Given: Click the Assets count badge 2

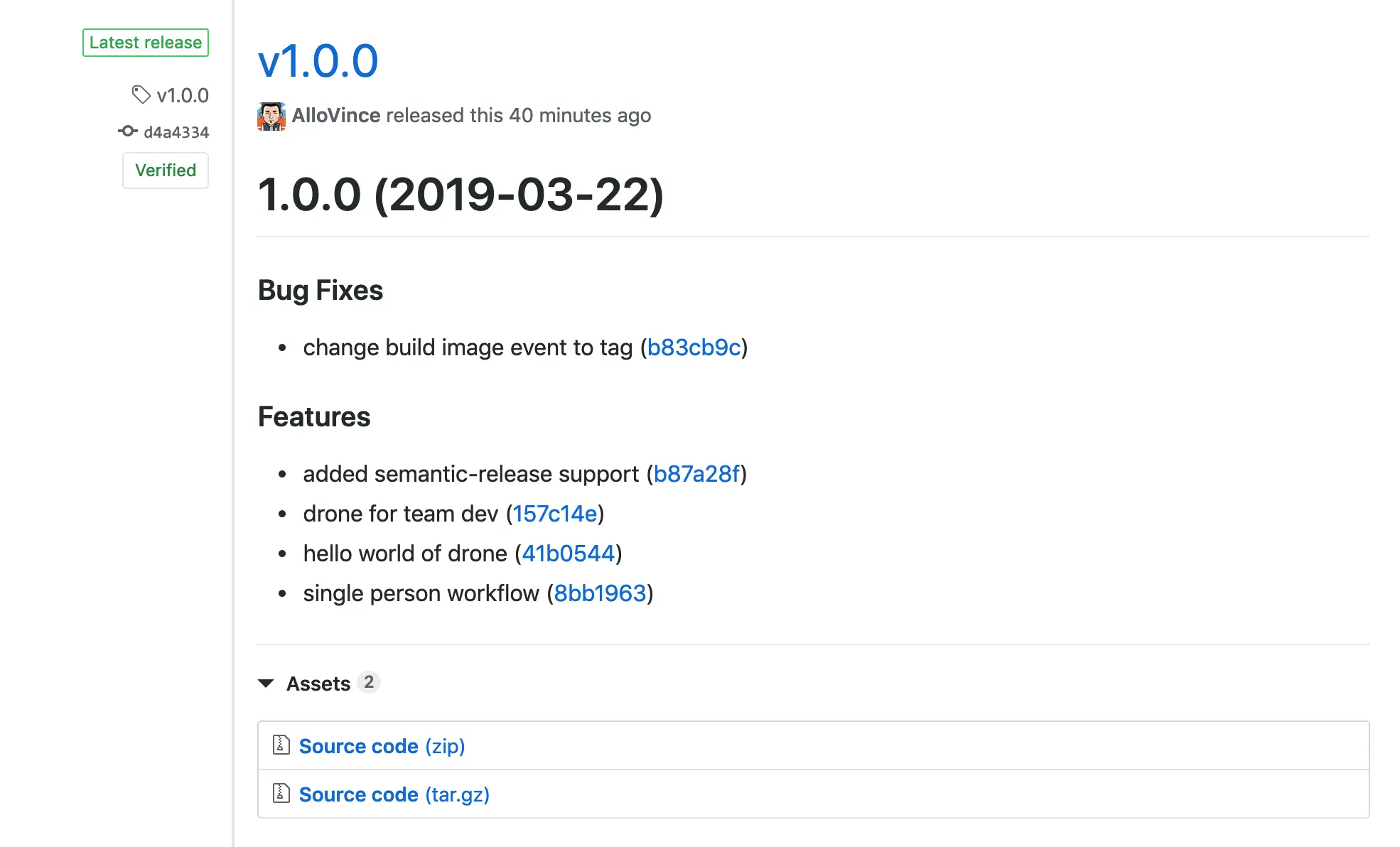Looking at the screenshot, I should coord(368,682).
